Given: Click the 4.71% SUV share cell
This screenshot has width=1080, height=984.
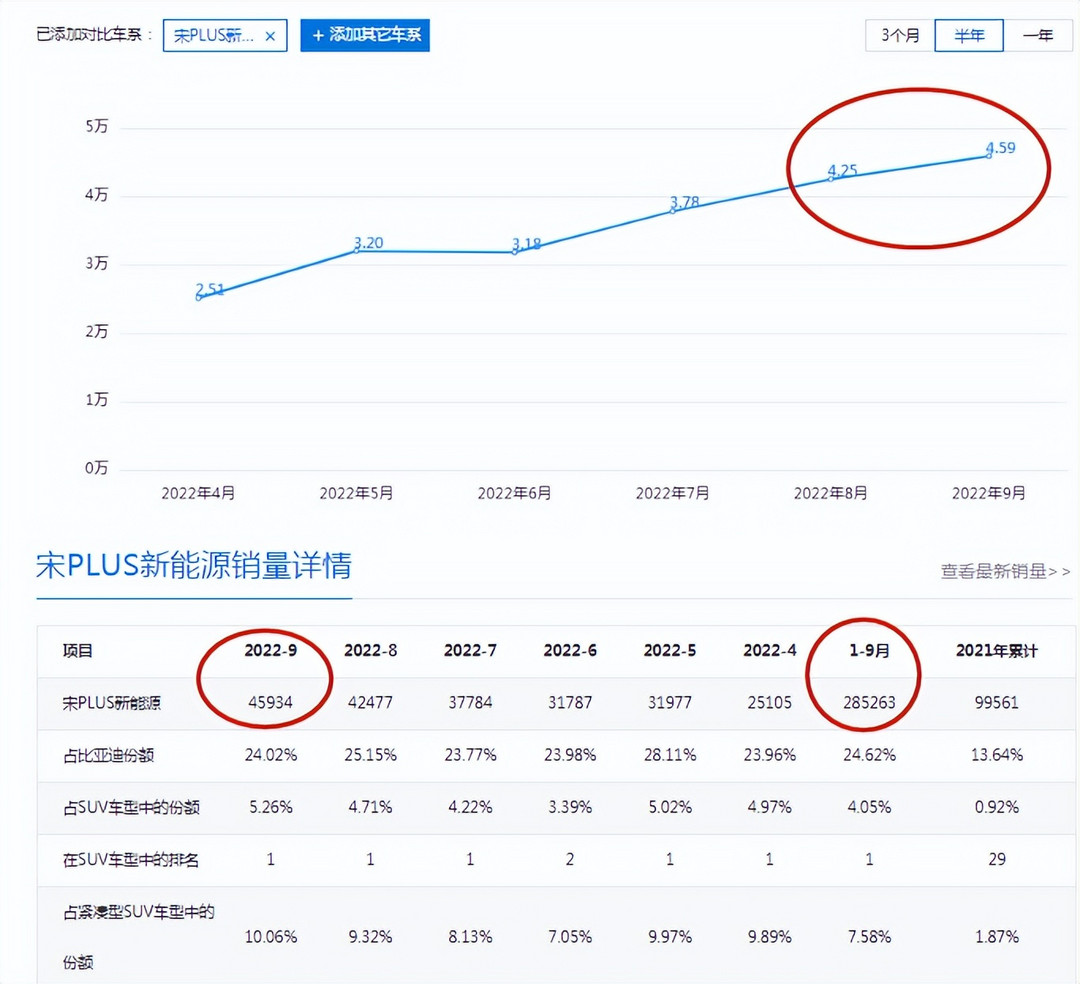Looking at the screenshot, I should click(x=371, y=807).
